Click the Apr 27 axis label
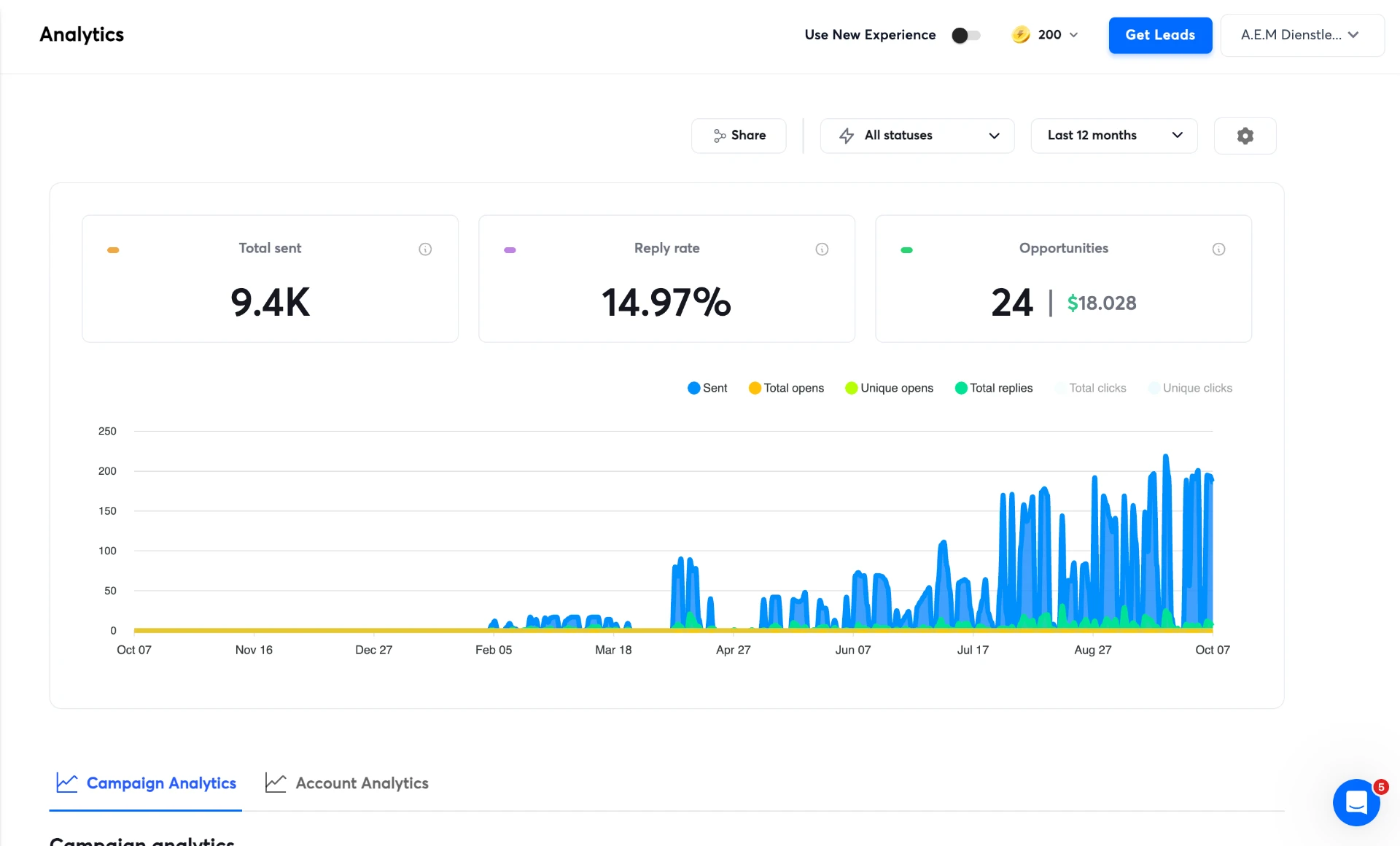This screenshot has height=846, width=1400. click(733, 650)
